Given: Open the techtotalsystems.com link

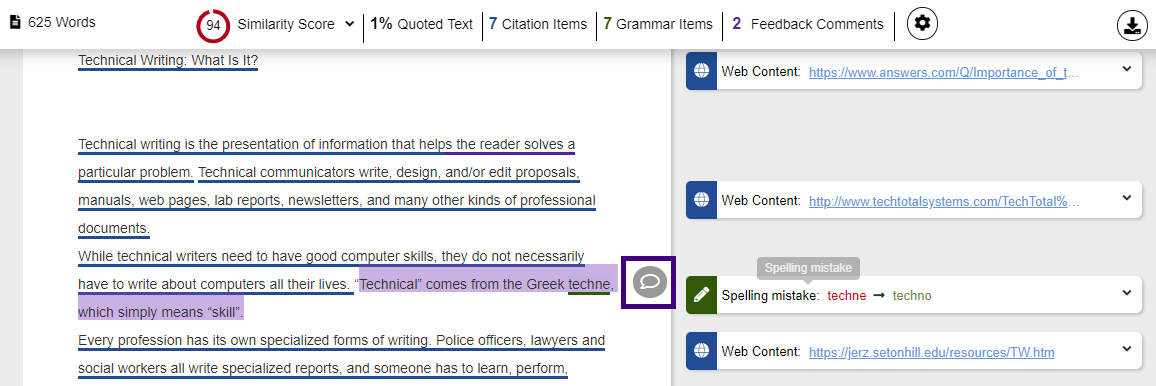Looking at the screenshot, I should pos(944,201).
